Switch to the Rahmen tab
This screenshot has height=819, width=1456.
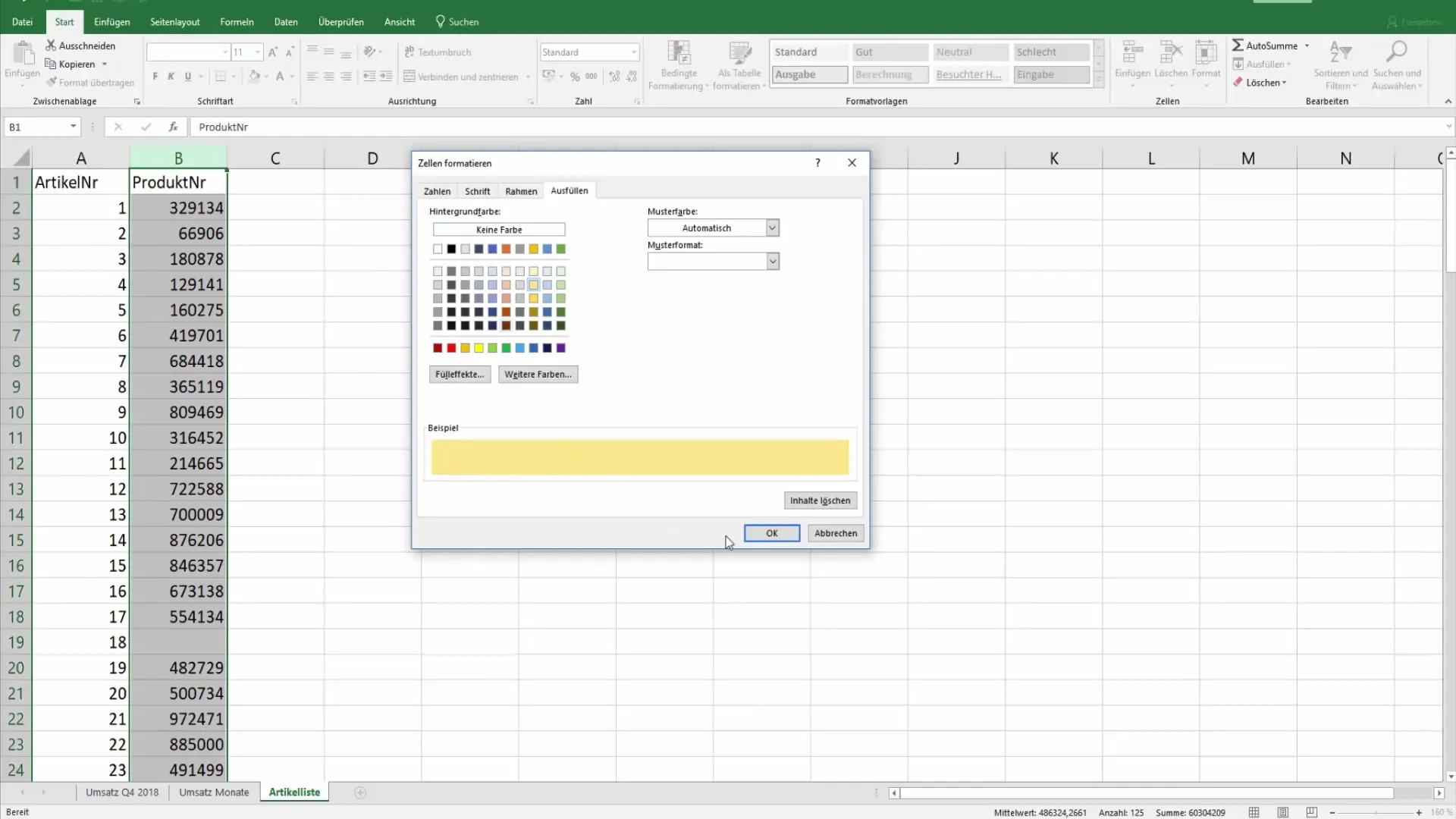click(521, 191)
